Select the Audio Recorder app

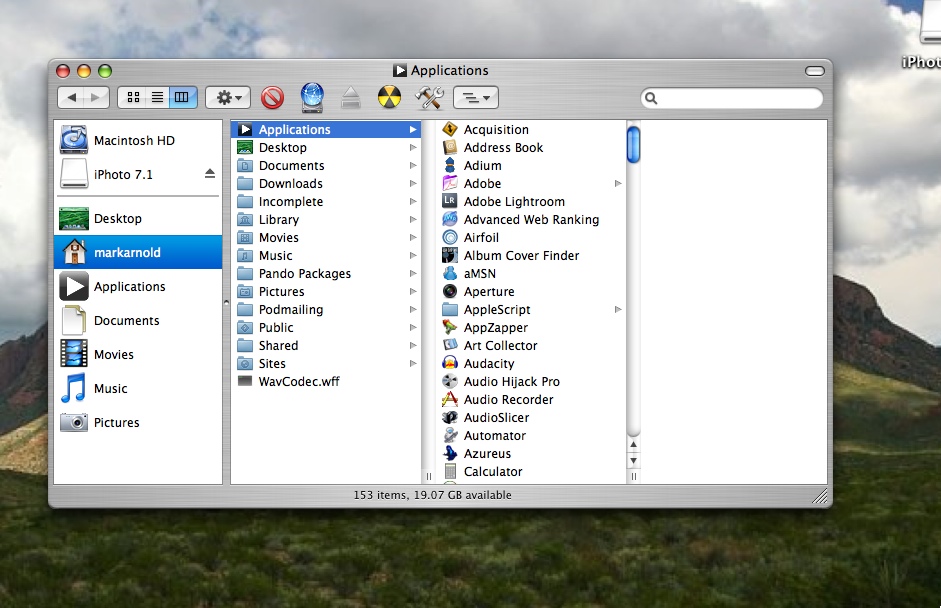pos(531,400)
